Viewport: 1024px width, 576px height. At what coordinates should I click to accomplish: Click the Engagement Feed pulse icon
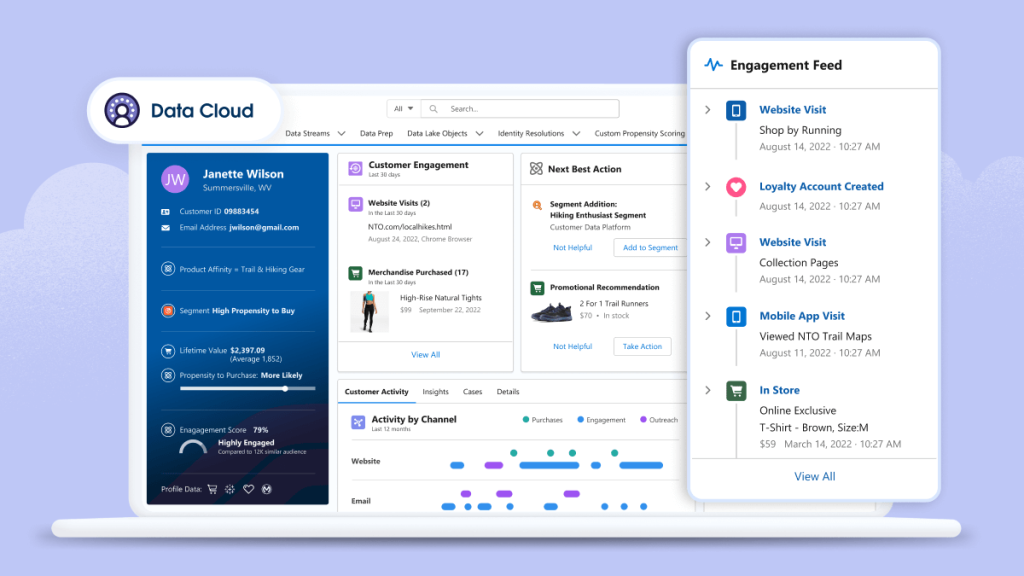pyautogui.click(x=713, y=65)
